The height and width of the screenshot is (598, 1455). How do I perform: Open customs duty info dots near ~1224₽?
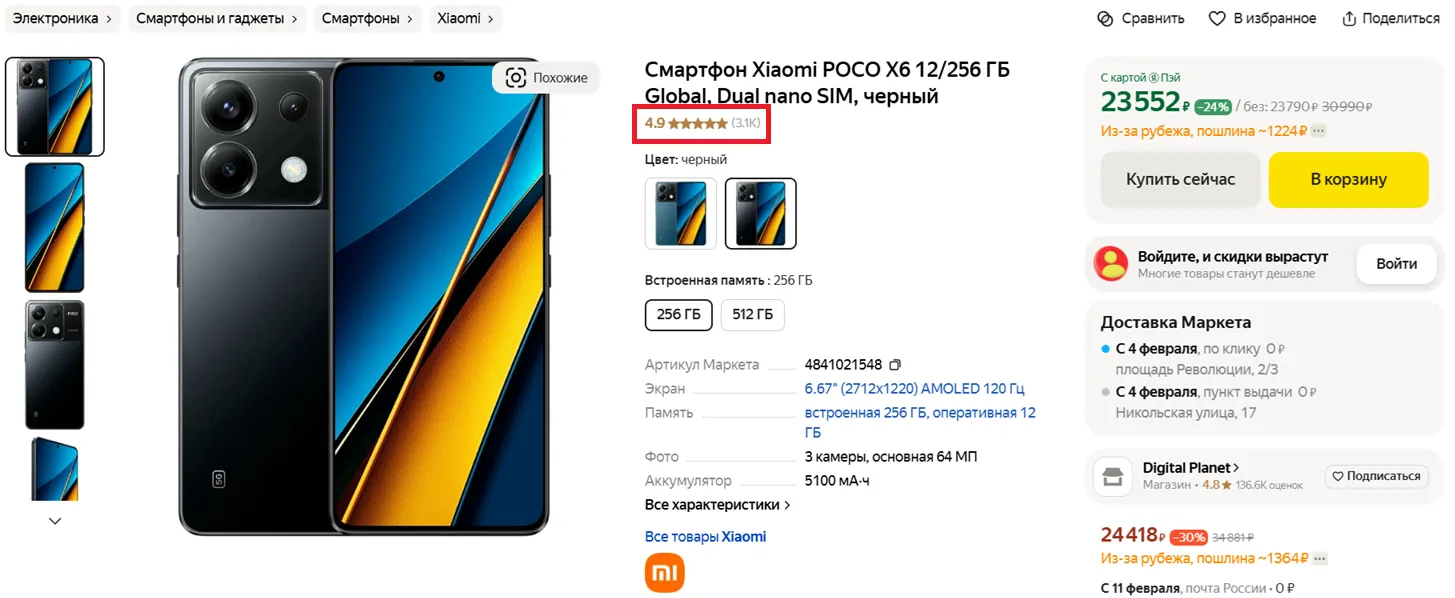(1319, 131)
